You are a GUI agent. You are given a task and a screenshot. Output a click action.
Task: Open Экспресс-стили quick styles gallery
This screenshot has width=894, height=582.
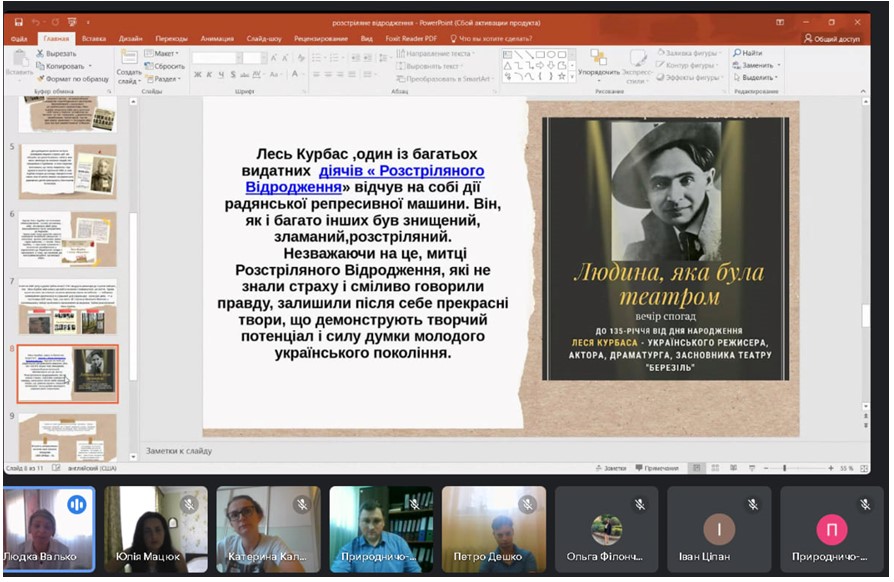pyautogui.click(x=637, y=66)
